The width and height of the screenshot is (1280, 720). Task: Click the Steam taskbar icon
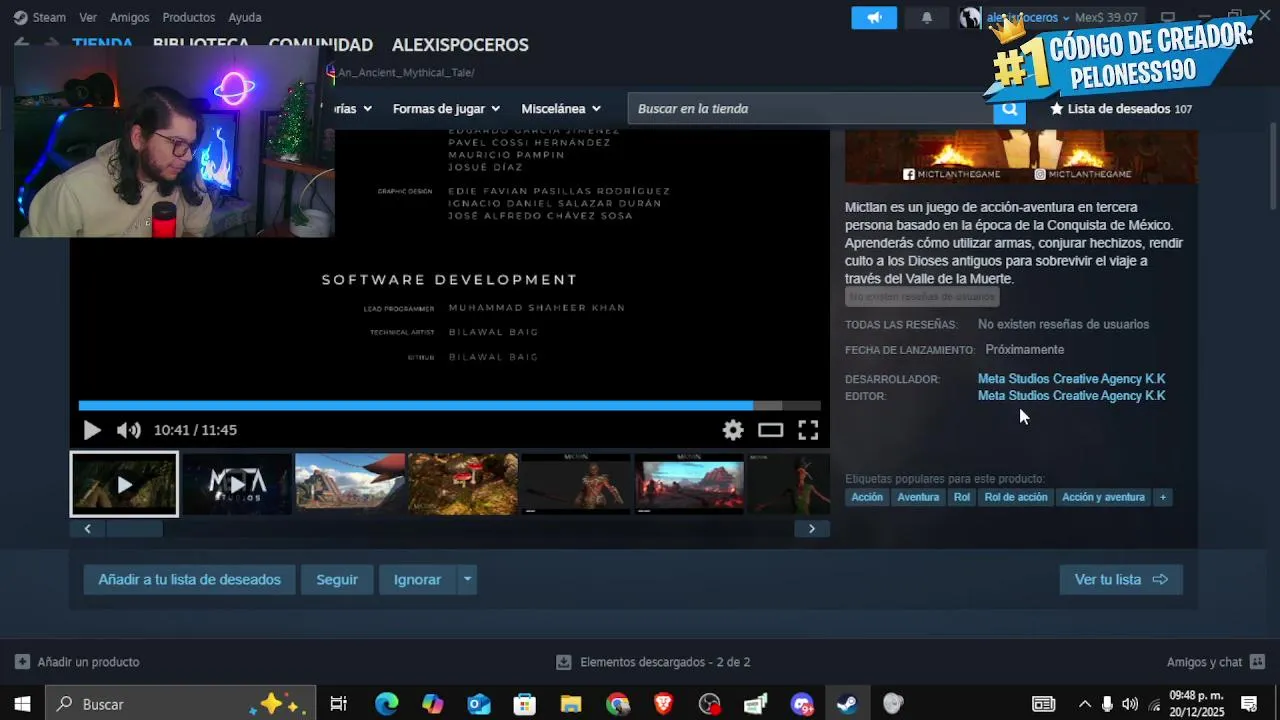tap(847, 704)
